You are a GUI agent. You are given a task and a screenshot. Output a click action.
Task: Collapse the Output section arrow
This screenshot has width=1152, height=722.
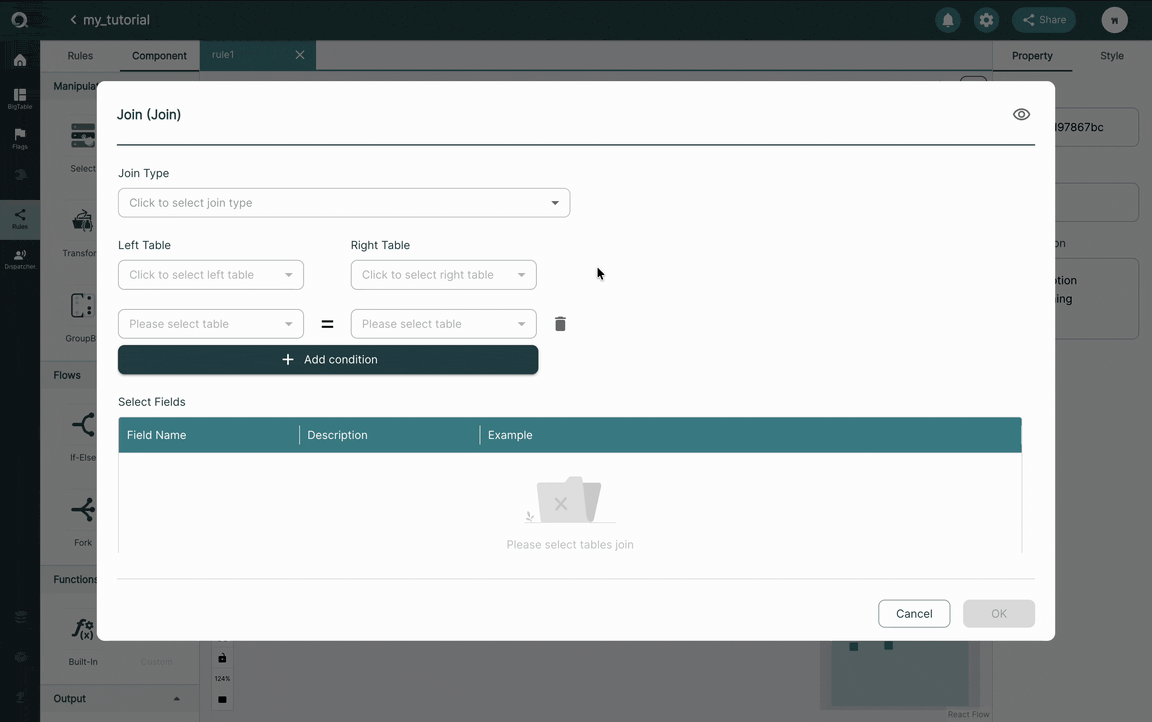coord(176,698)
